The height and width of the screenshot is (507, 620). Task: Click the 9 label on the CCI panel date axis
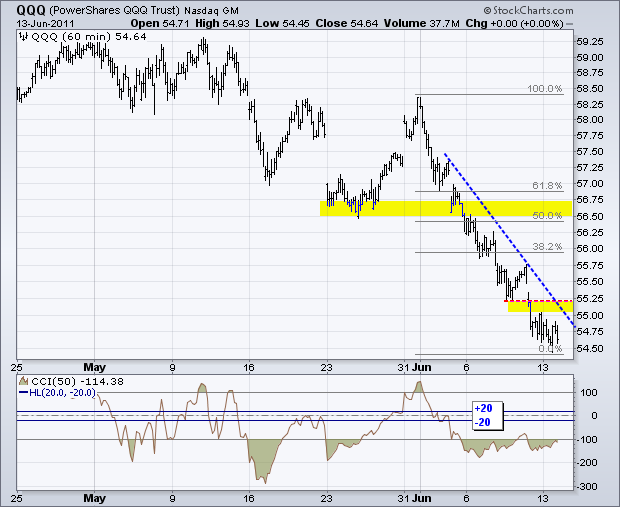pos(172,498)
